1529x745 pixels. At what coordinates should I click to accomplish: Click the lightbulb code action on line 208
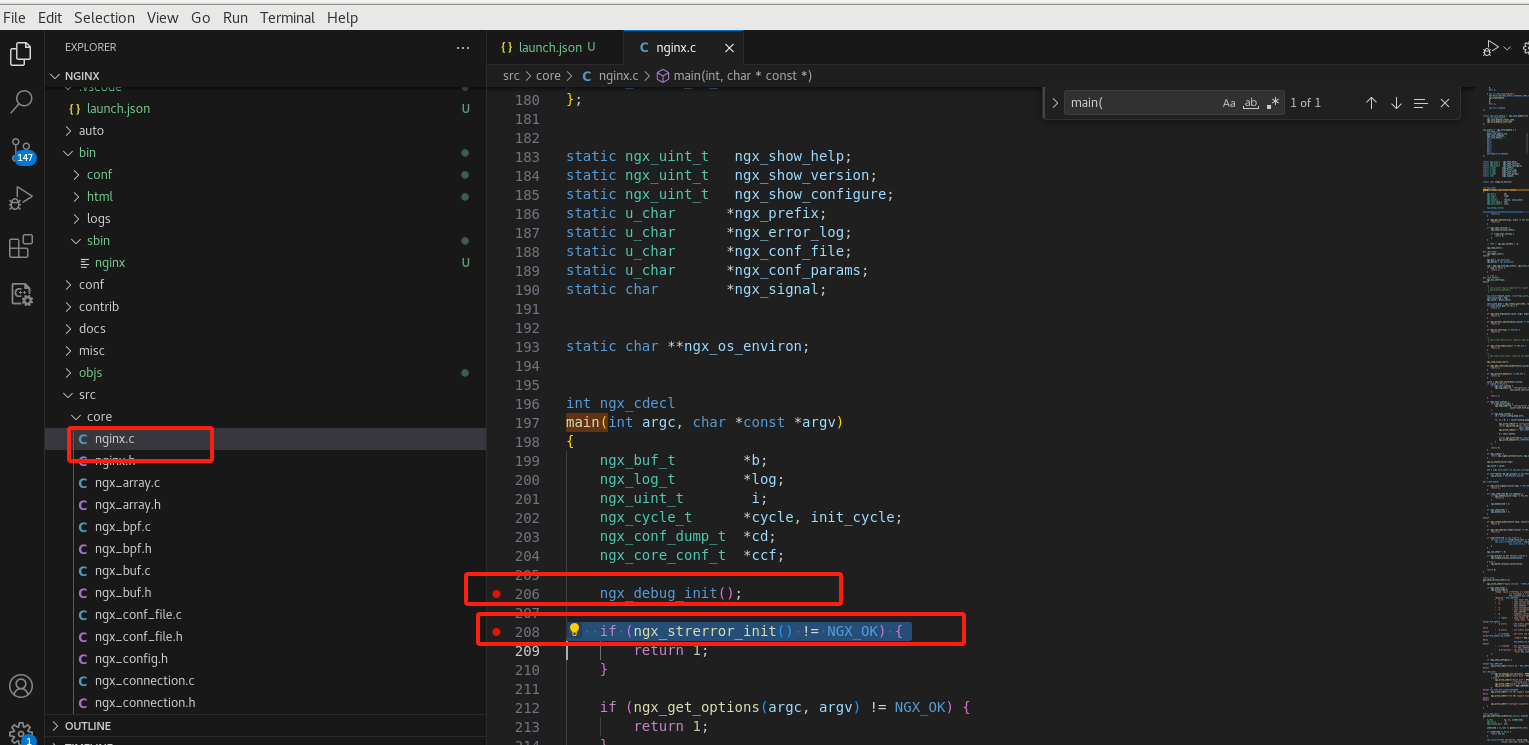(x=575, y=631)
